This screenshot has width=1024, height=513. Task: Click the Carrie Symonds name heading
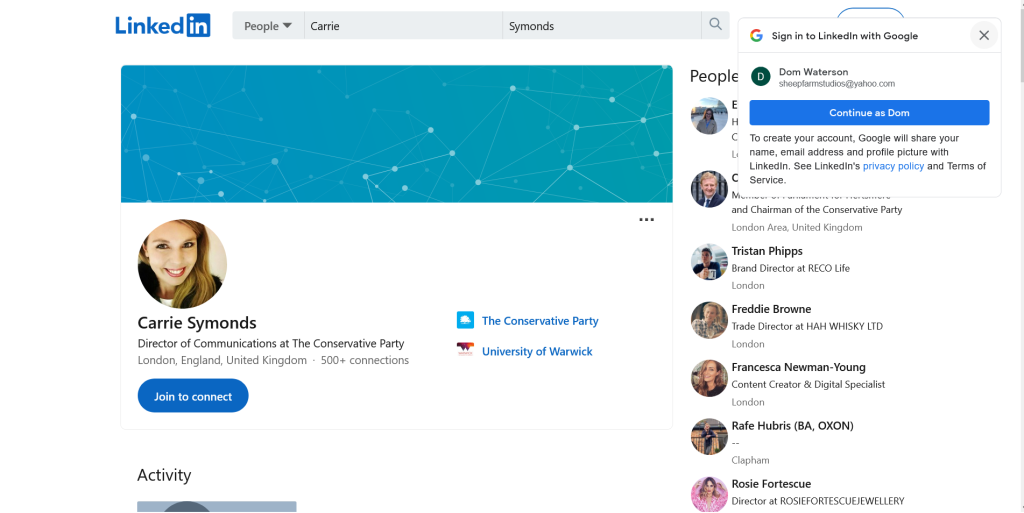tap(197, 322)
